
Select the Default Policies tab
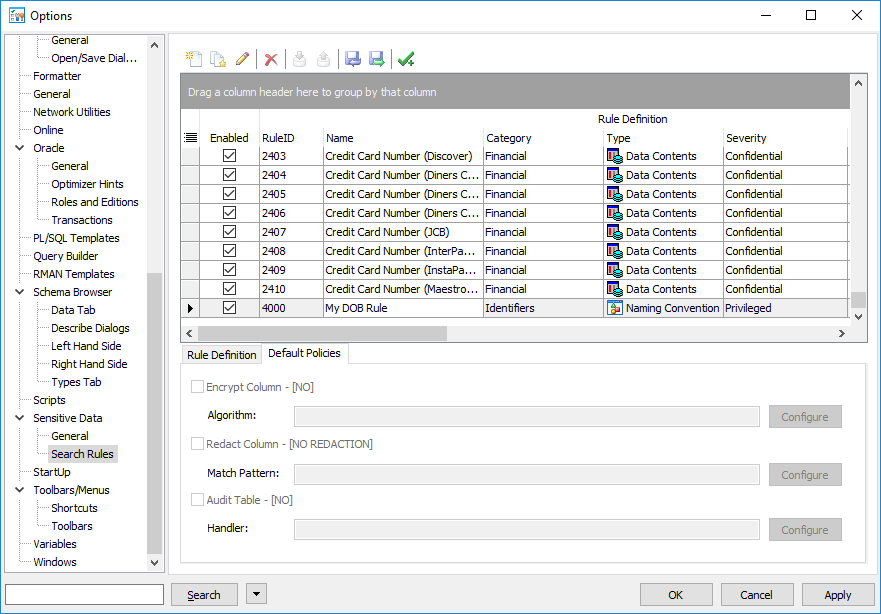pyautogui.click(x=305, y=353)
